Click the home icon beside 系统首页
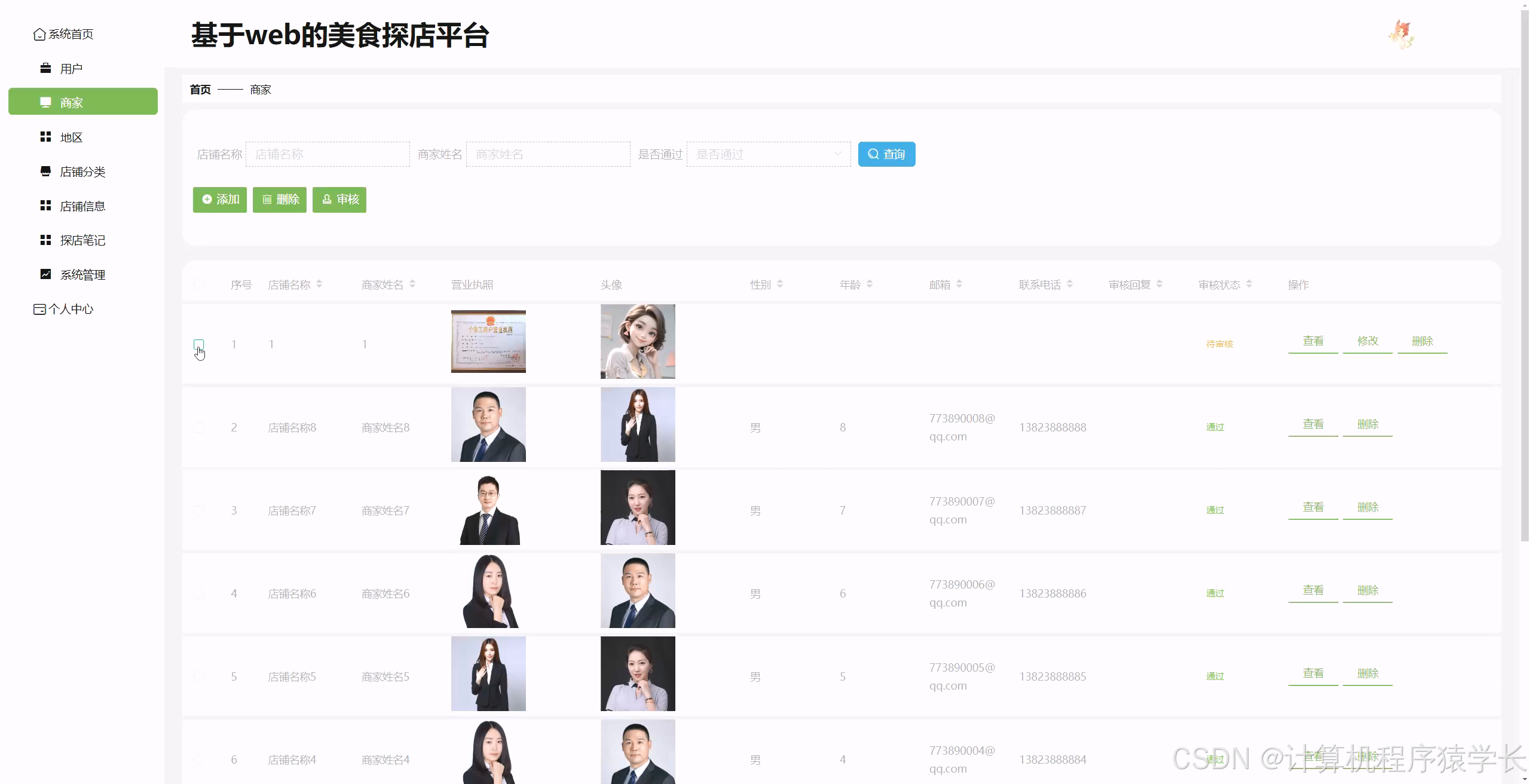This screenshot has height=784, width=1530. coord(39,35)
